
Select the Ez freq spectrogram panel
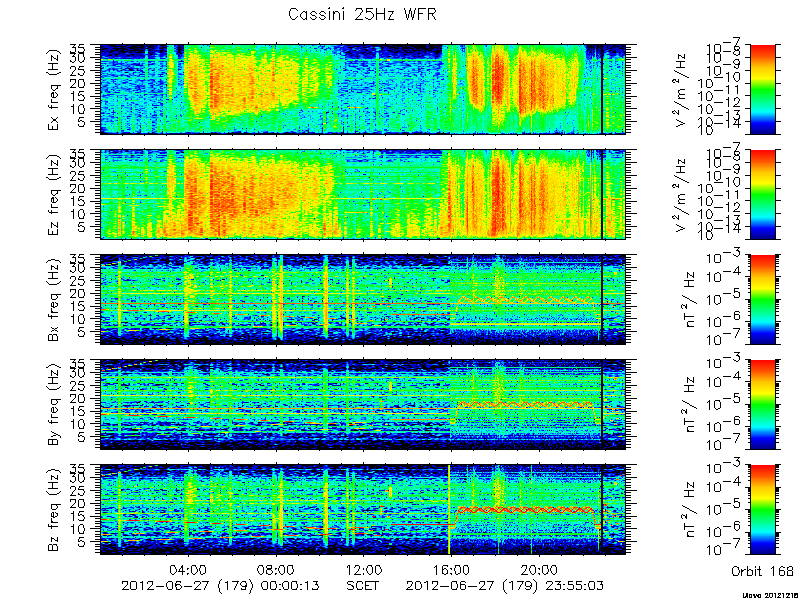(363, 194)
